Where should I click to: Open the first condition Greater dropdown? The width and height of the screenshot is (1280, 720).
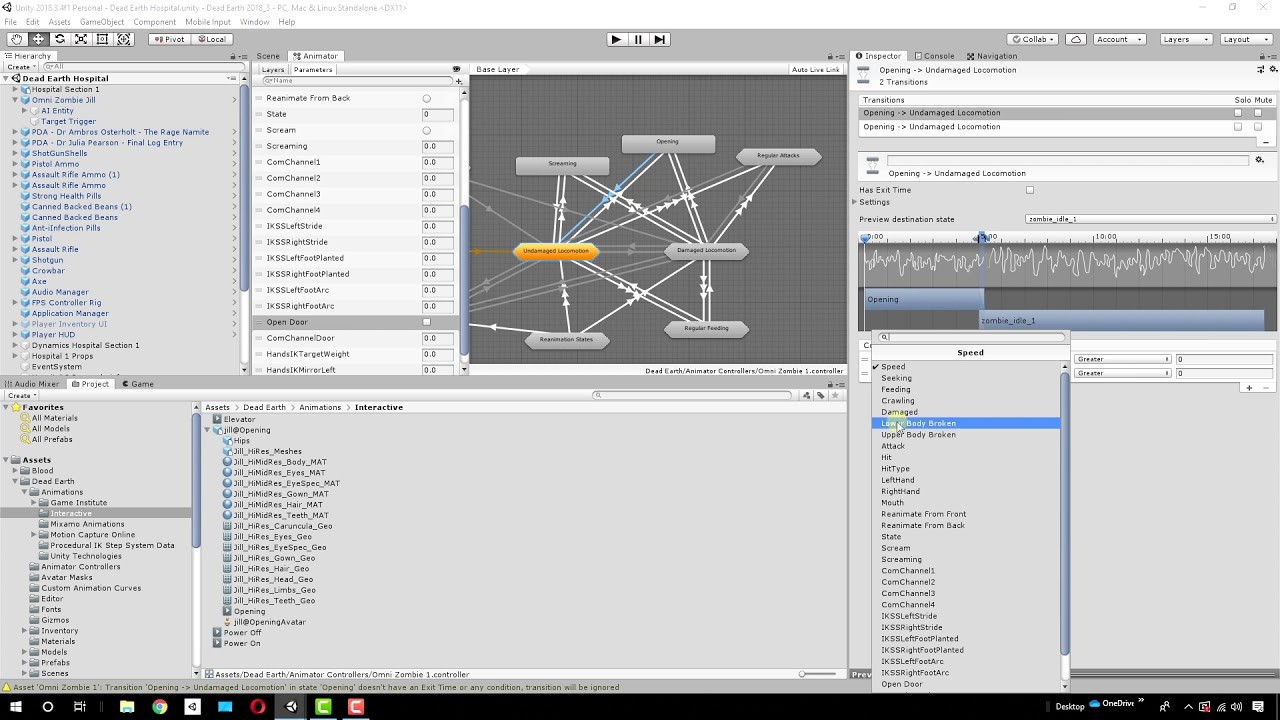1123,359
